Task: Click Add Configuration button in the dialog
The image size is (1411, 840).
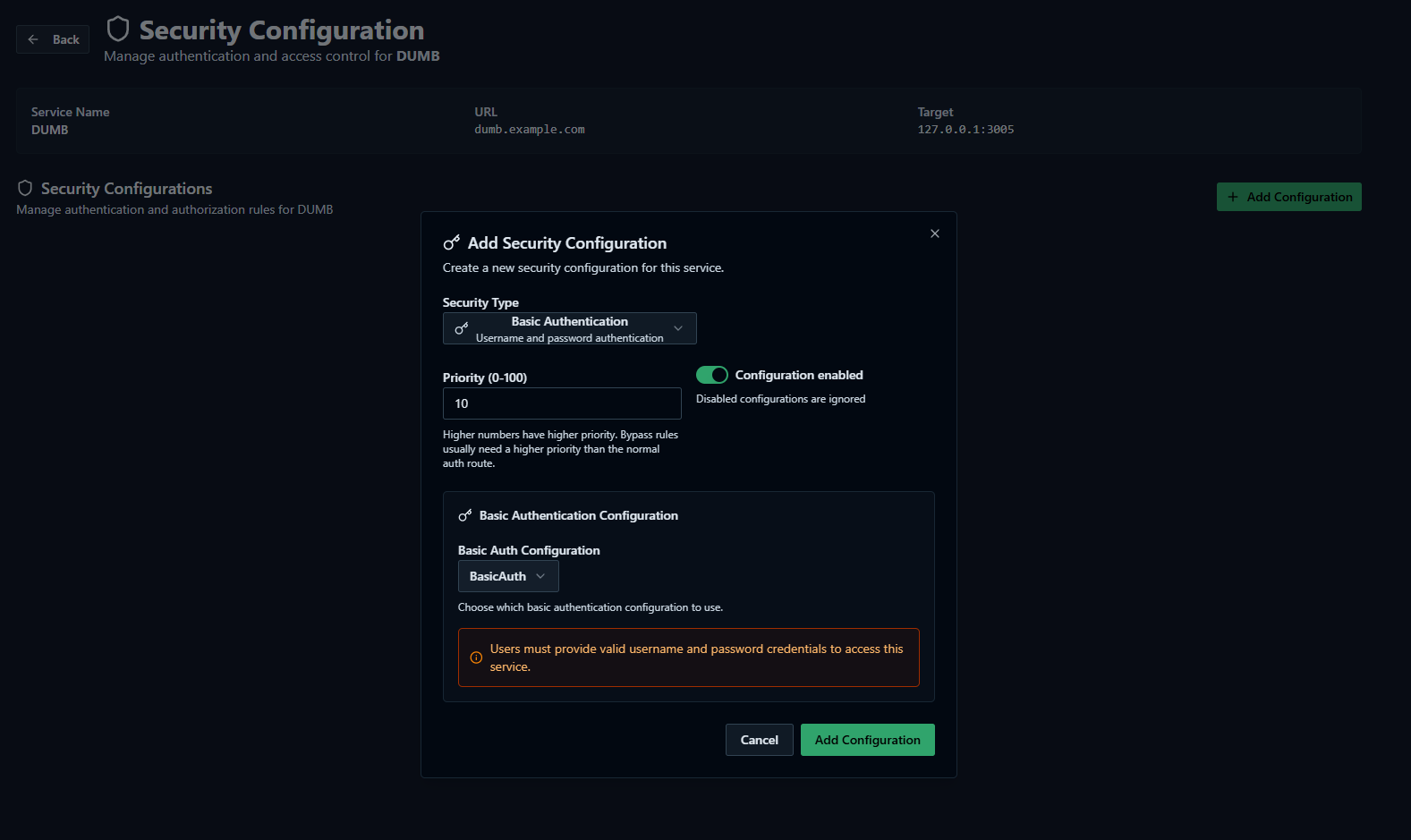Action: 868,740
